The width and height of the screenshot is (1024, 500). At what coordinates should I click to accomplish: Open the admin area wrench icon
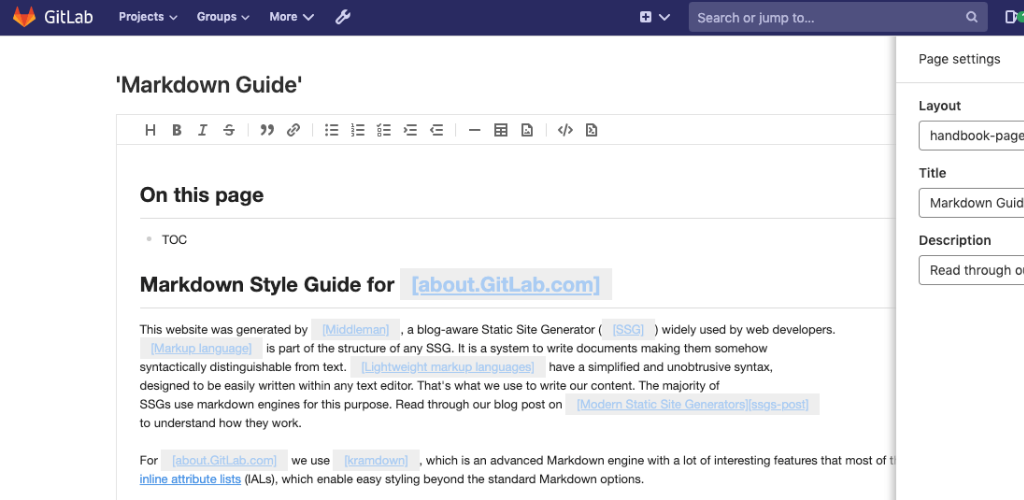pyautogui.click(x=343, y=17)
